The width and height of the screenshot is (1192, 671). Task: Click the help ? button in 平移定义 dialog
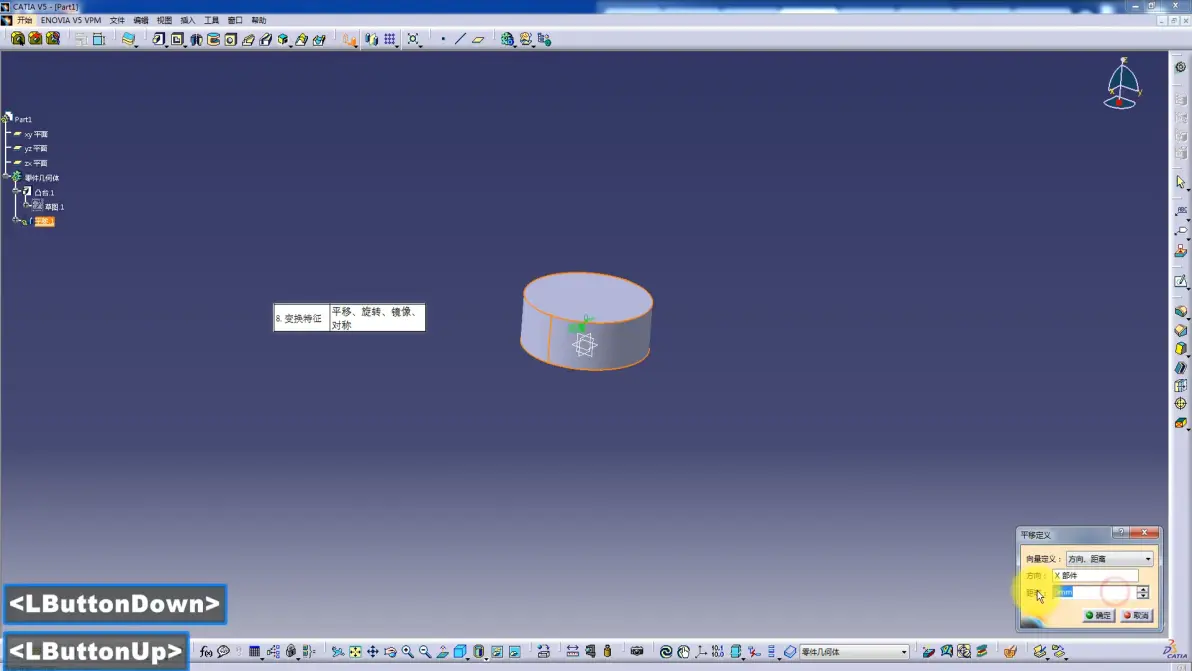[x=1121, y=533]
